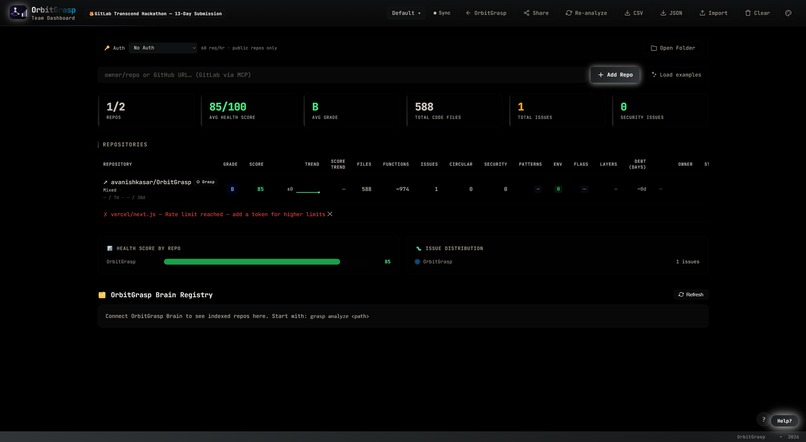Refresh the OrbitGrasp Brain Registry
Screen dimensions: 806x442
[691, 294]
